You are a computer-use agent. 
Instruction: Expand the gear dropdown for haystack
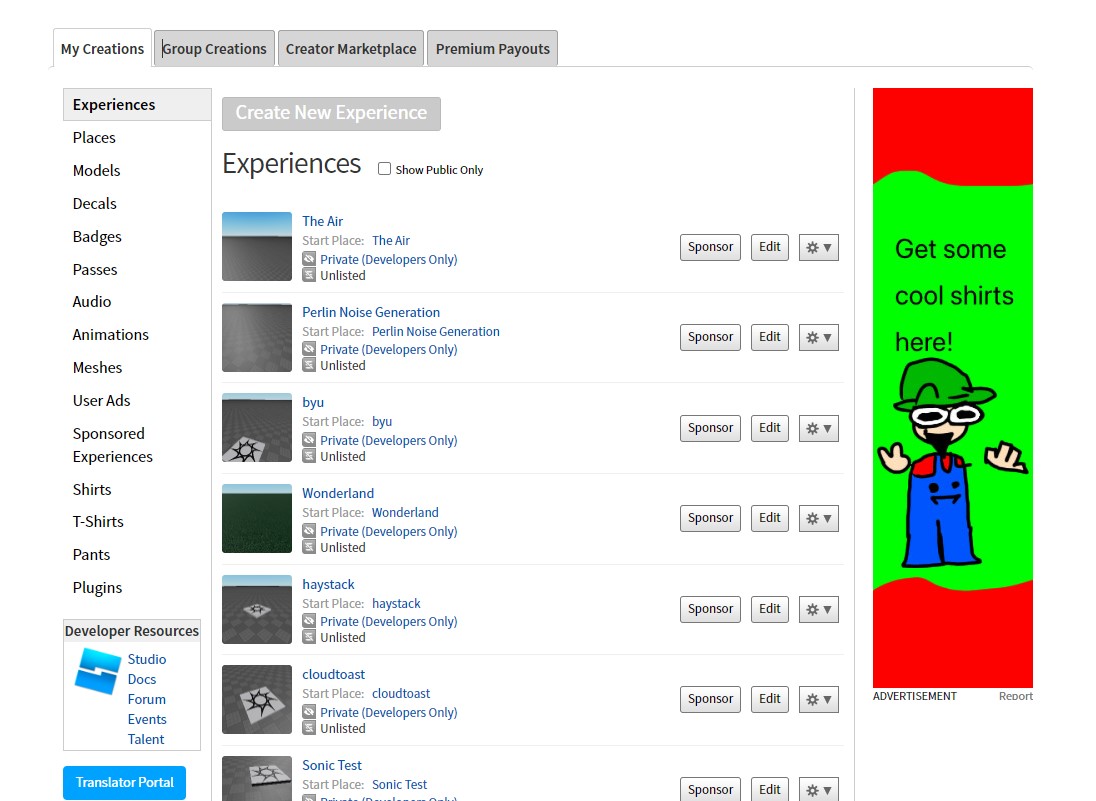click(819, 609)
